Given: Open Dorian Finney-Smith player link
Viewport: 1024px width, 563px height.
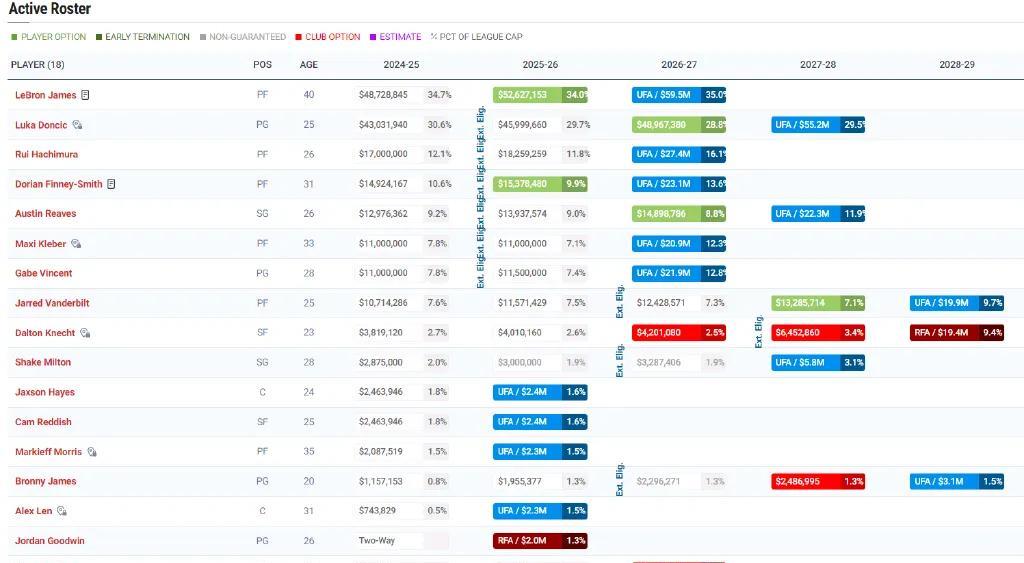Looking at the screenshot, I should tap(59, 184).
